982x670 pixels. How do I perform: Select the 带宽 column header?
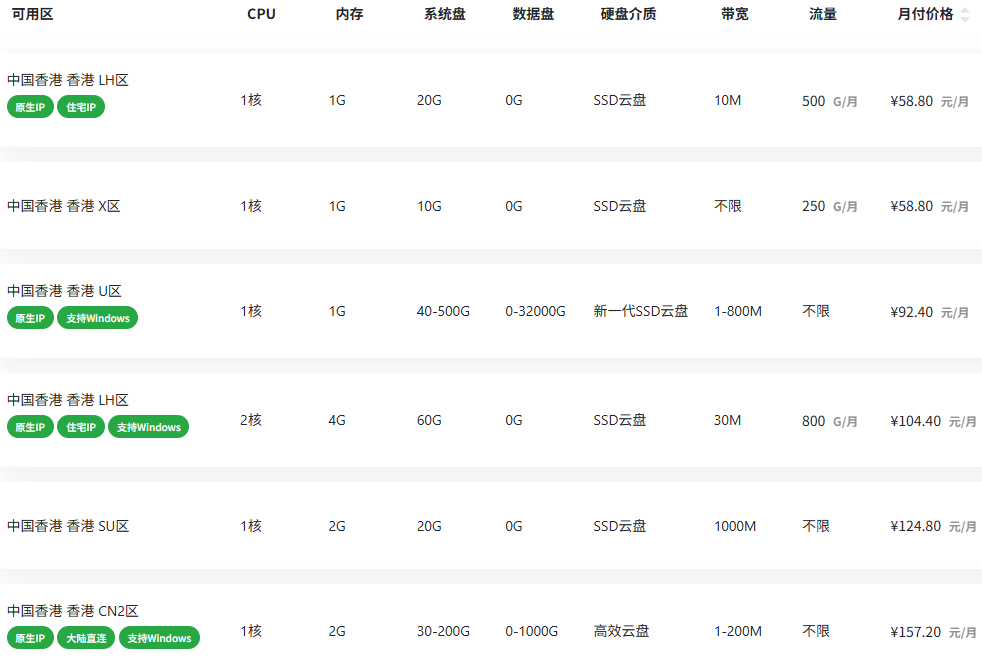[x=735, y=15]
